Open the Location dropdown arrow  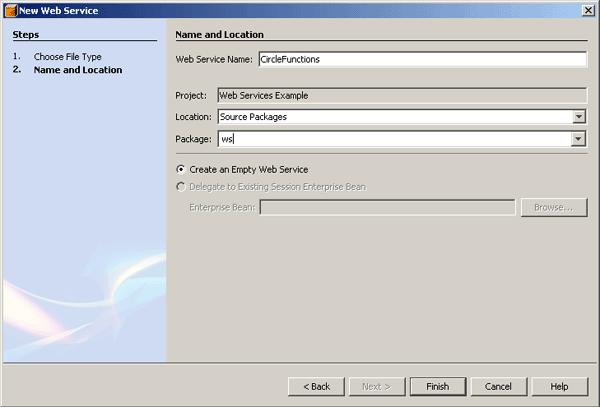[579, 117]
